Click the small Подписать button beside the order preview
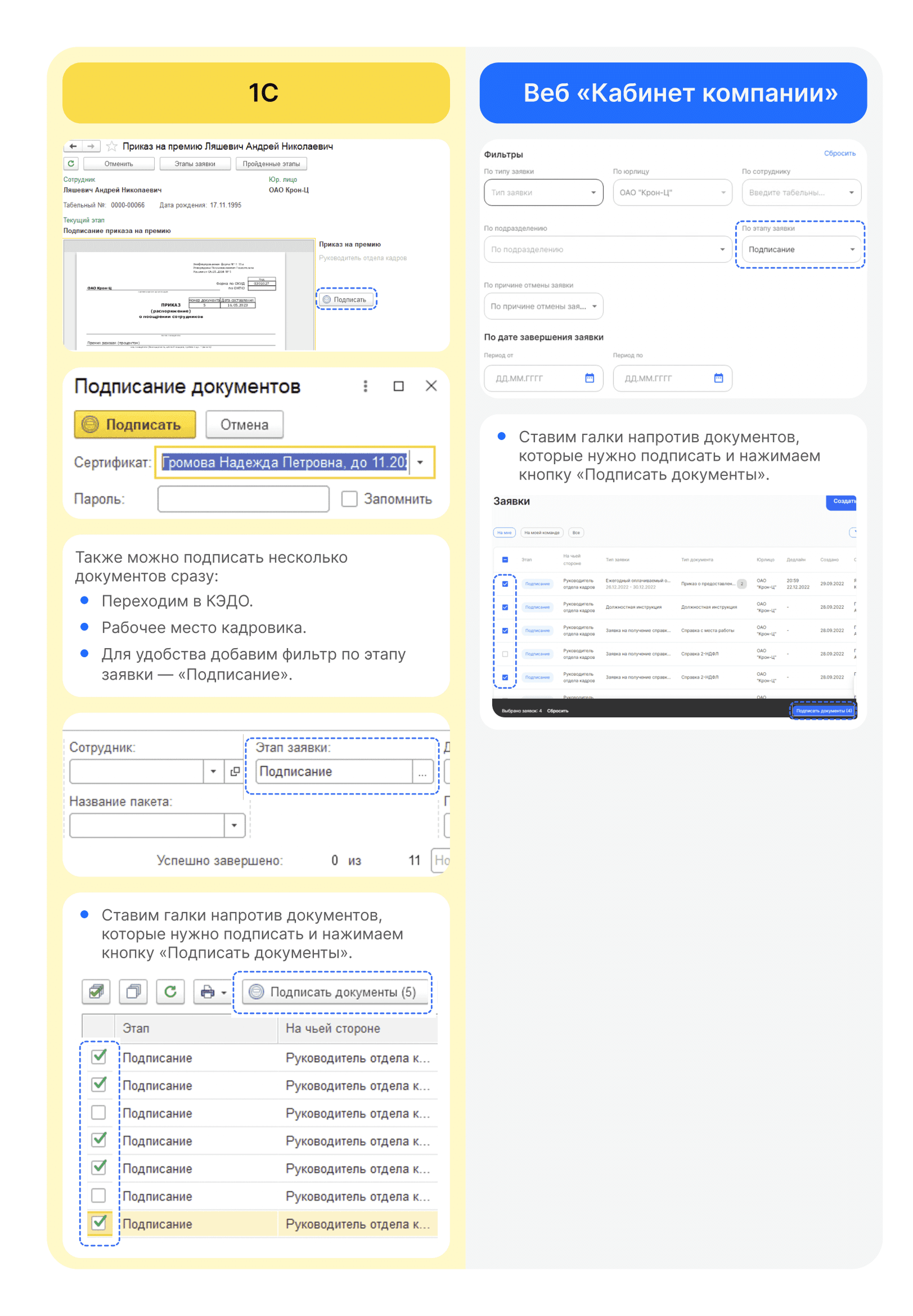Screen dimensions: 913x1316 pyautogui.click(x=347, y=299)
